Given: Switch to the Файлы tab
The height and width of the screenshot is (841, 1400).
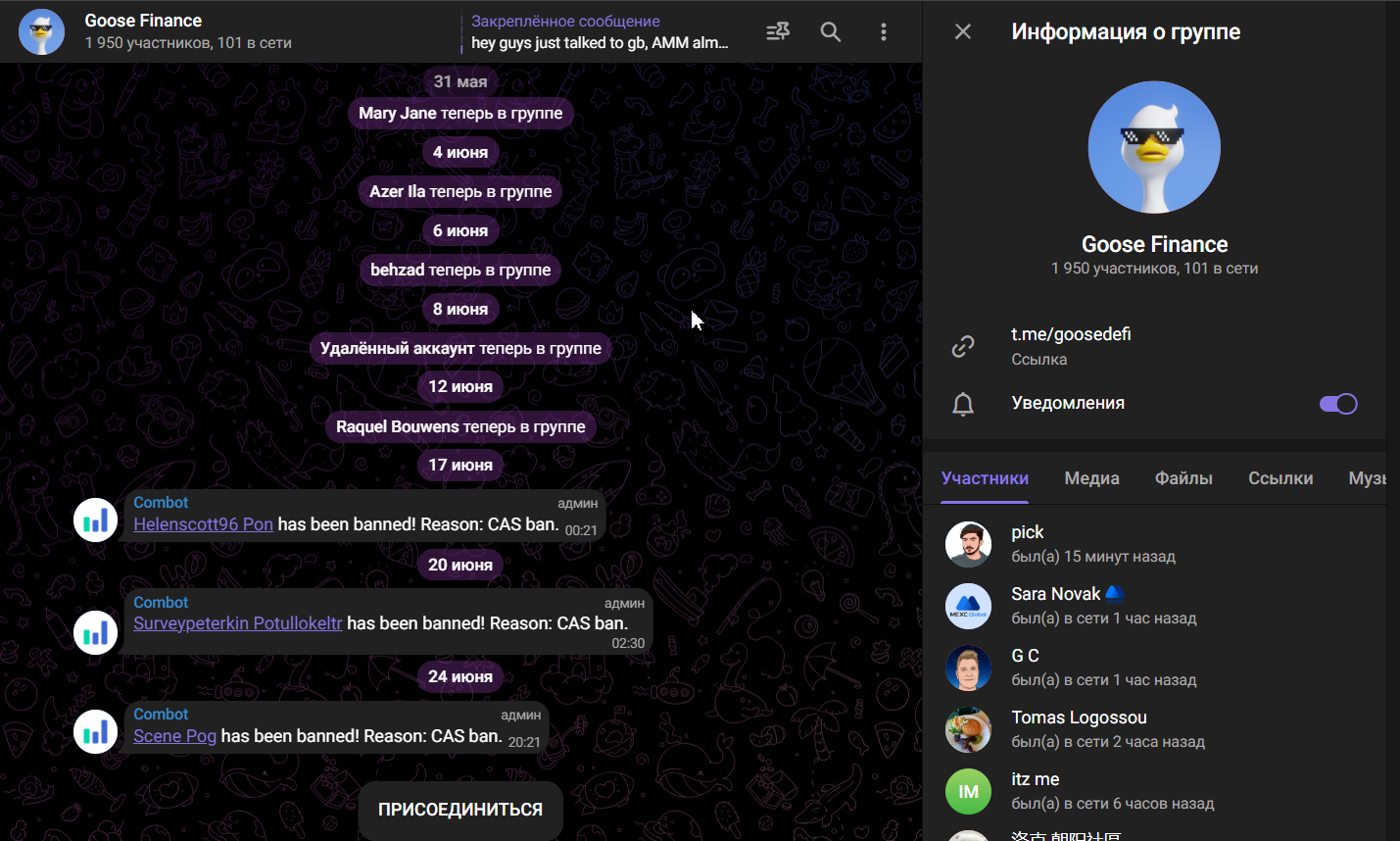Looking at the screenshot, I should tap(1183, 478).
